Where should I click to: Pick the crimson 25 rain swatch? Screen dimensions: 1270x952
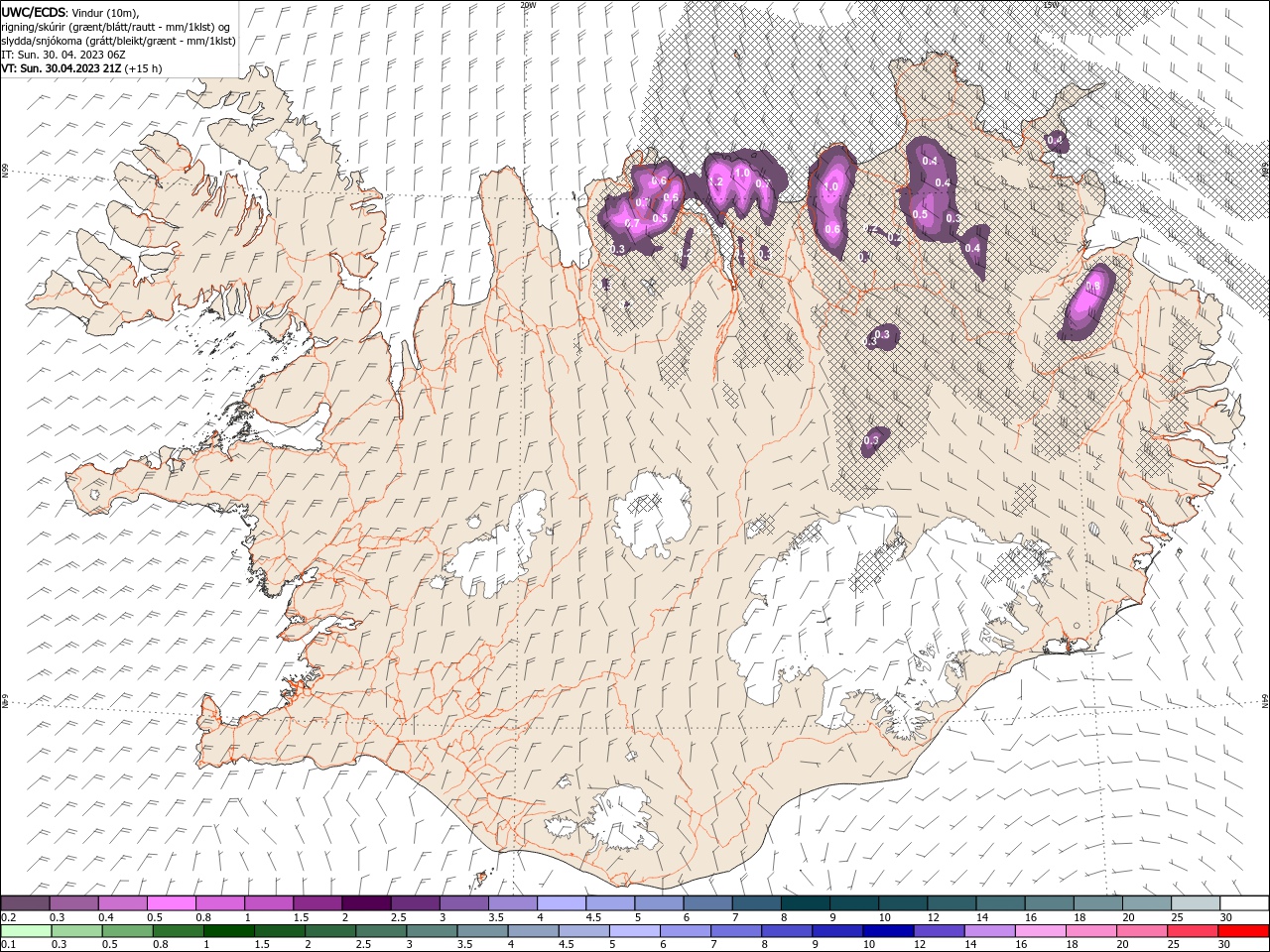coord(1193,931)
